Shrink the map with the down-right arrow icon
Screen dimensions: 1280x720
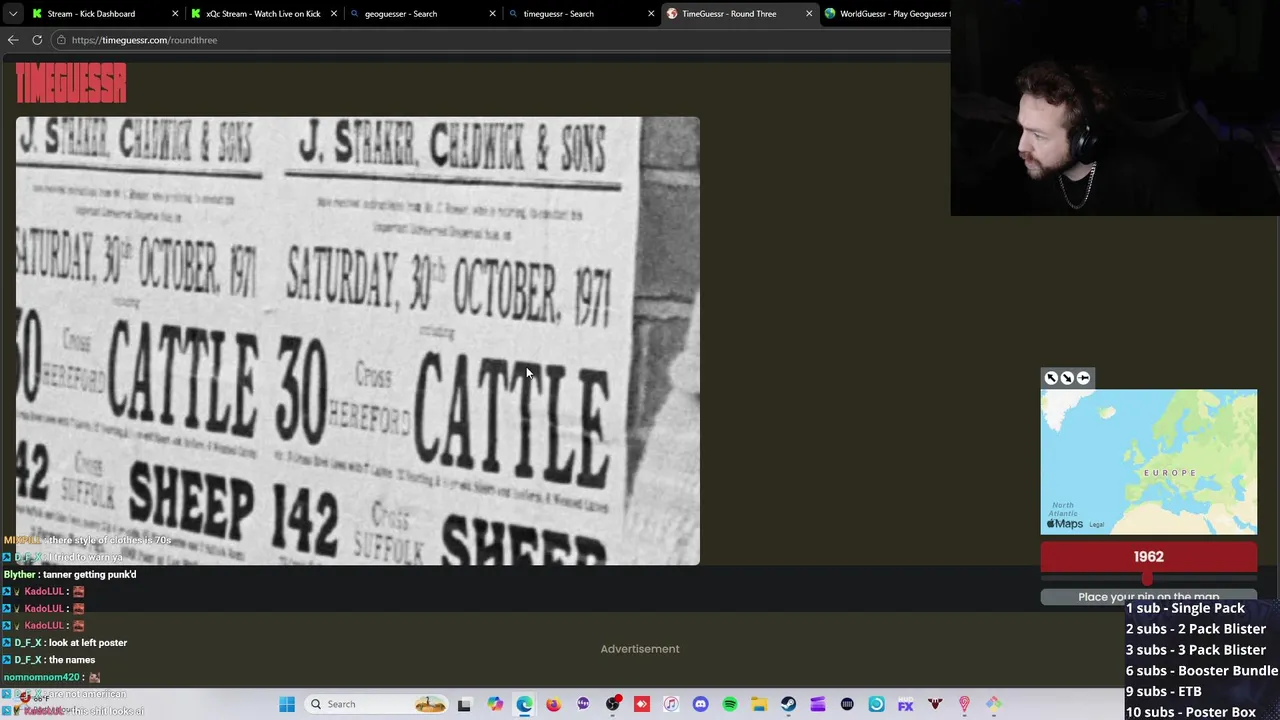[x=1067, y=378]
